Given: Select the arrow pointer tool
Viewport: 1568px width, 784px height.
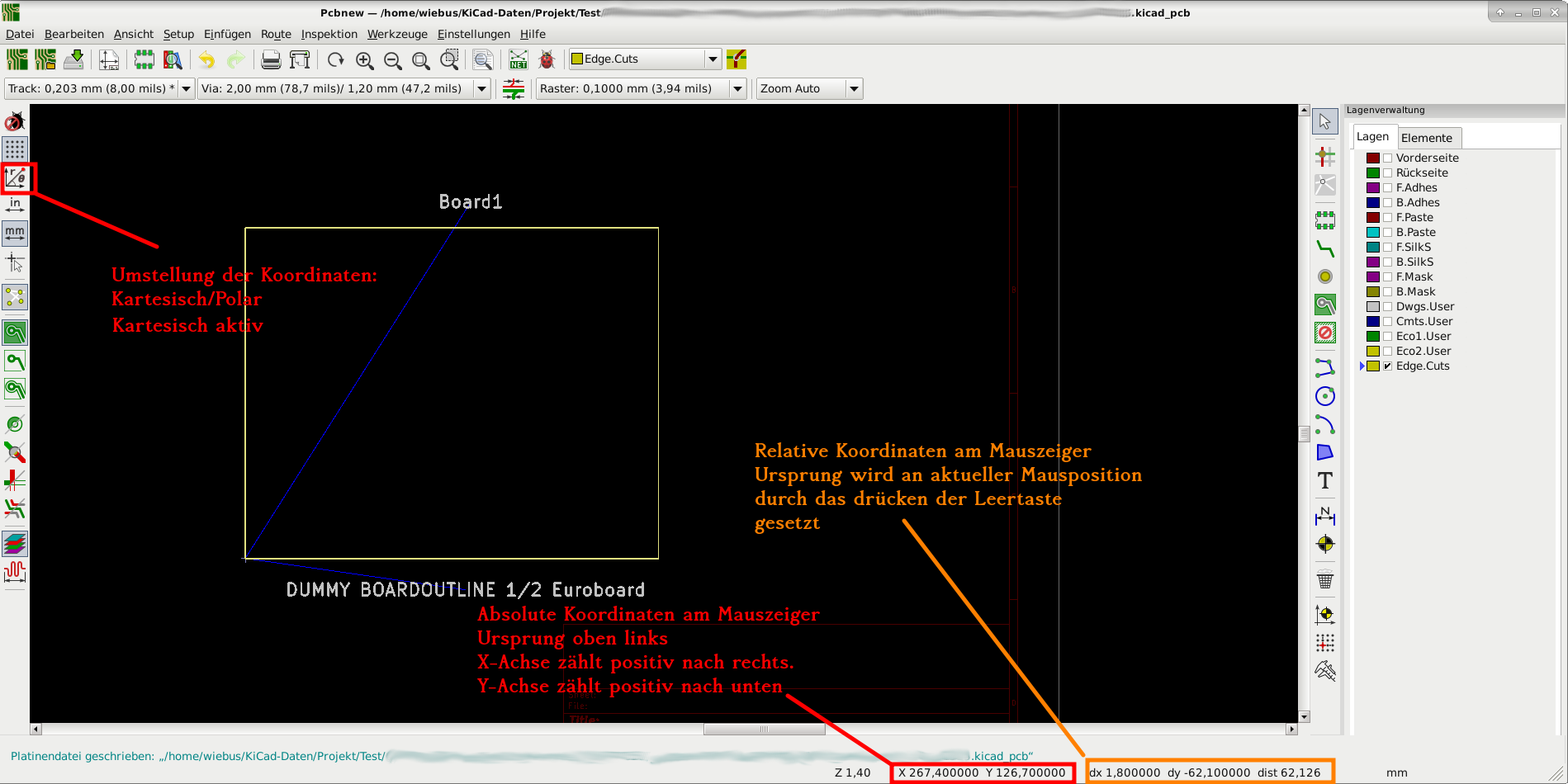Looking at the screenshot, I should pos(1325,122).
